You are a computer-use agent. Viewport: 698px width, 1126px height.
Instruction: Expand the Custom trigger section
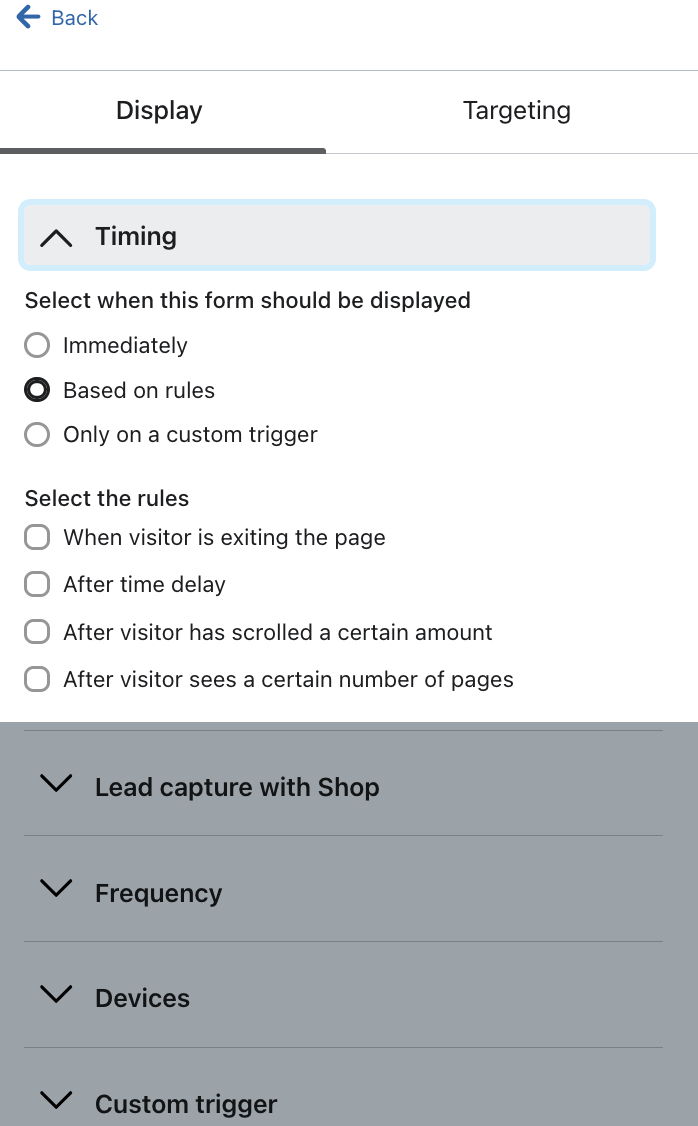[x=186, y=1104]
